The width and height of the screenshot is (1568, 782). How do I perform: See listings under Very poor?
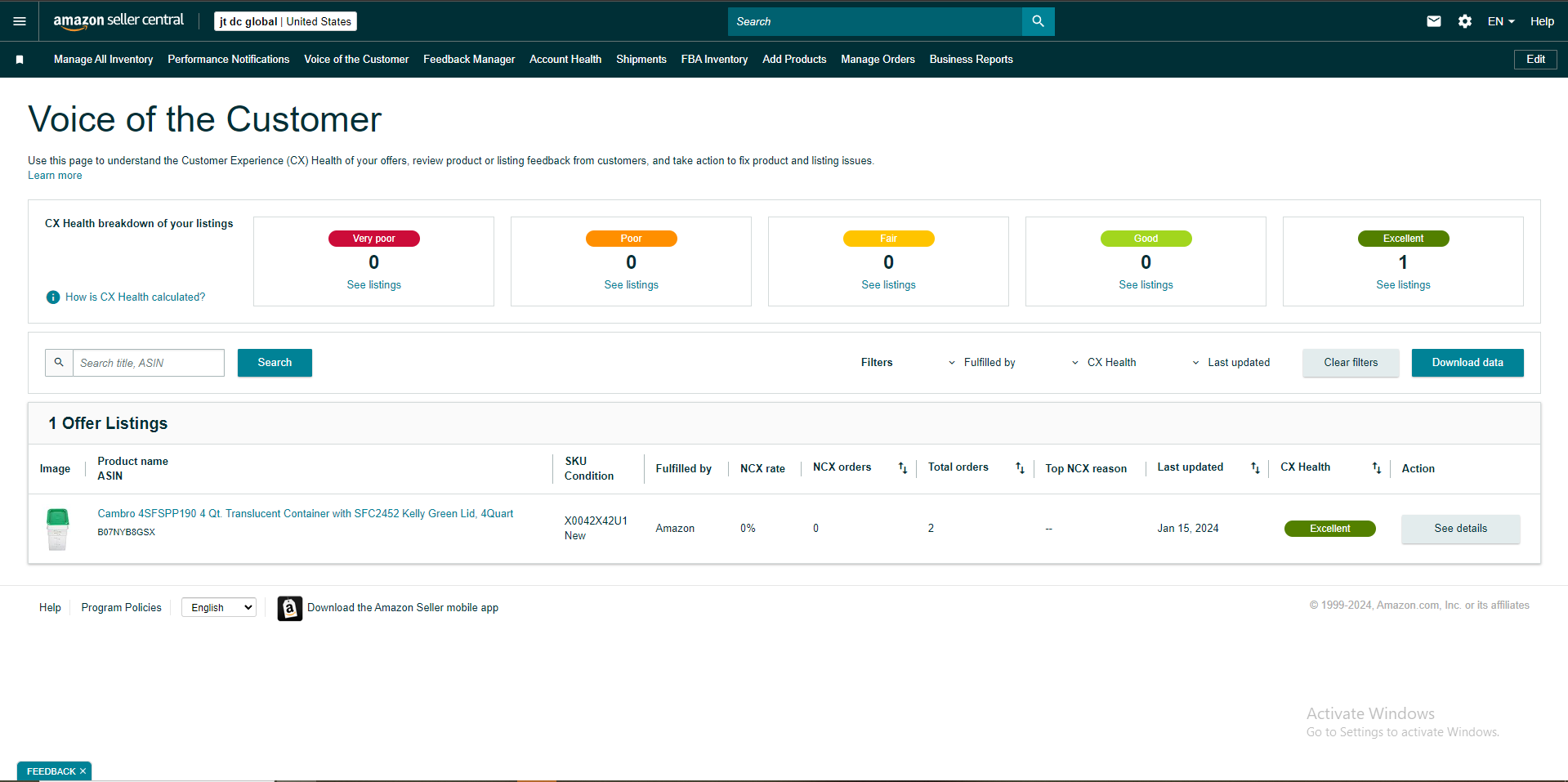(x=374, y=285)
